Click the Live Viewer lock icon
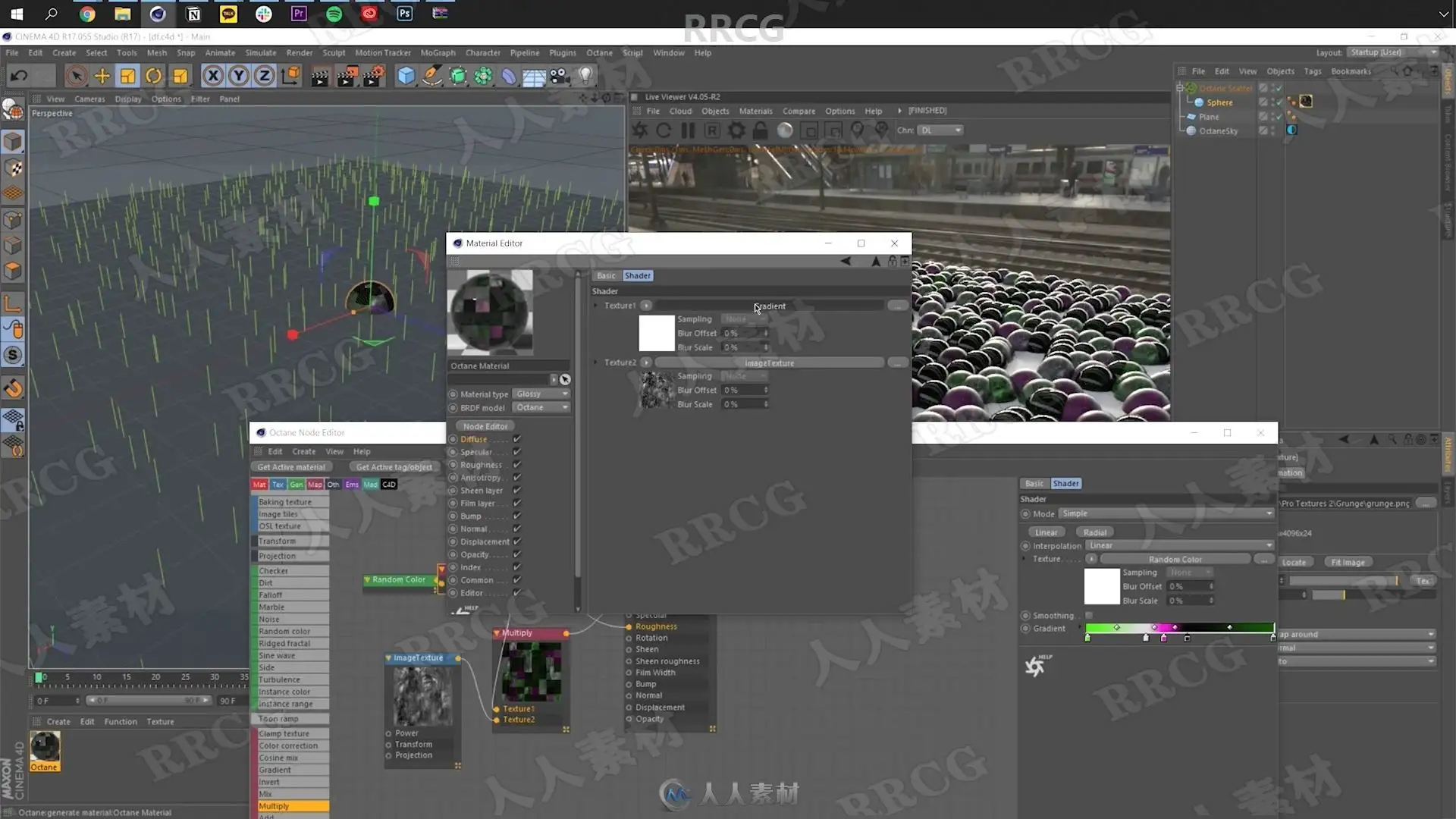The image size is (1456, 819). click(760, 130)
